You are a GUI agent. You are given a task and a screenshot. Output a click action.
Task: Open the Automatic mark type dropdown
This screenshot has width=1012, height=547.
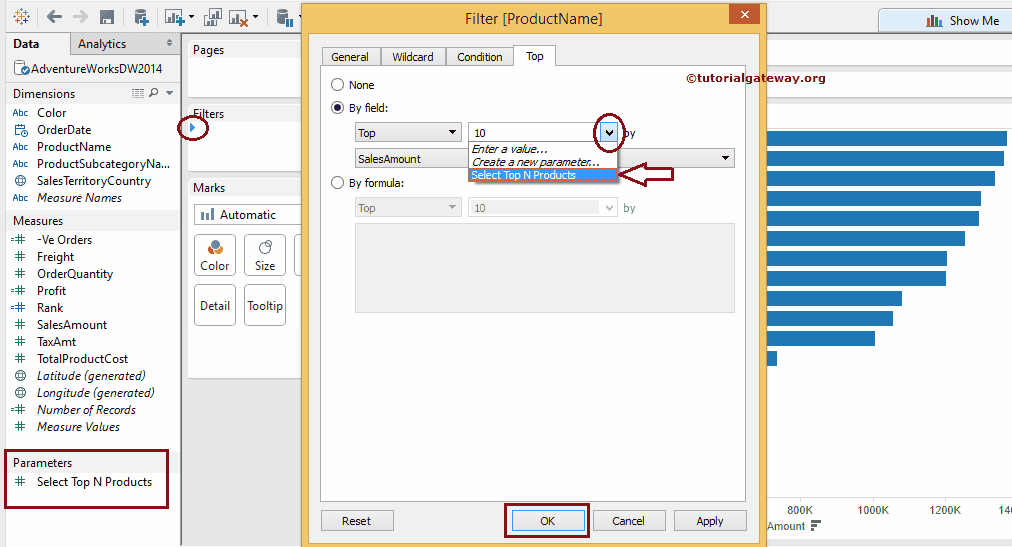(x=248, y=214)
